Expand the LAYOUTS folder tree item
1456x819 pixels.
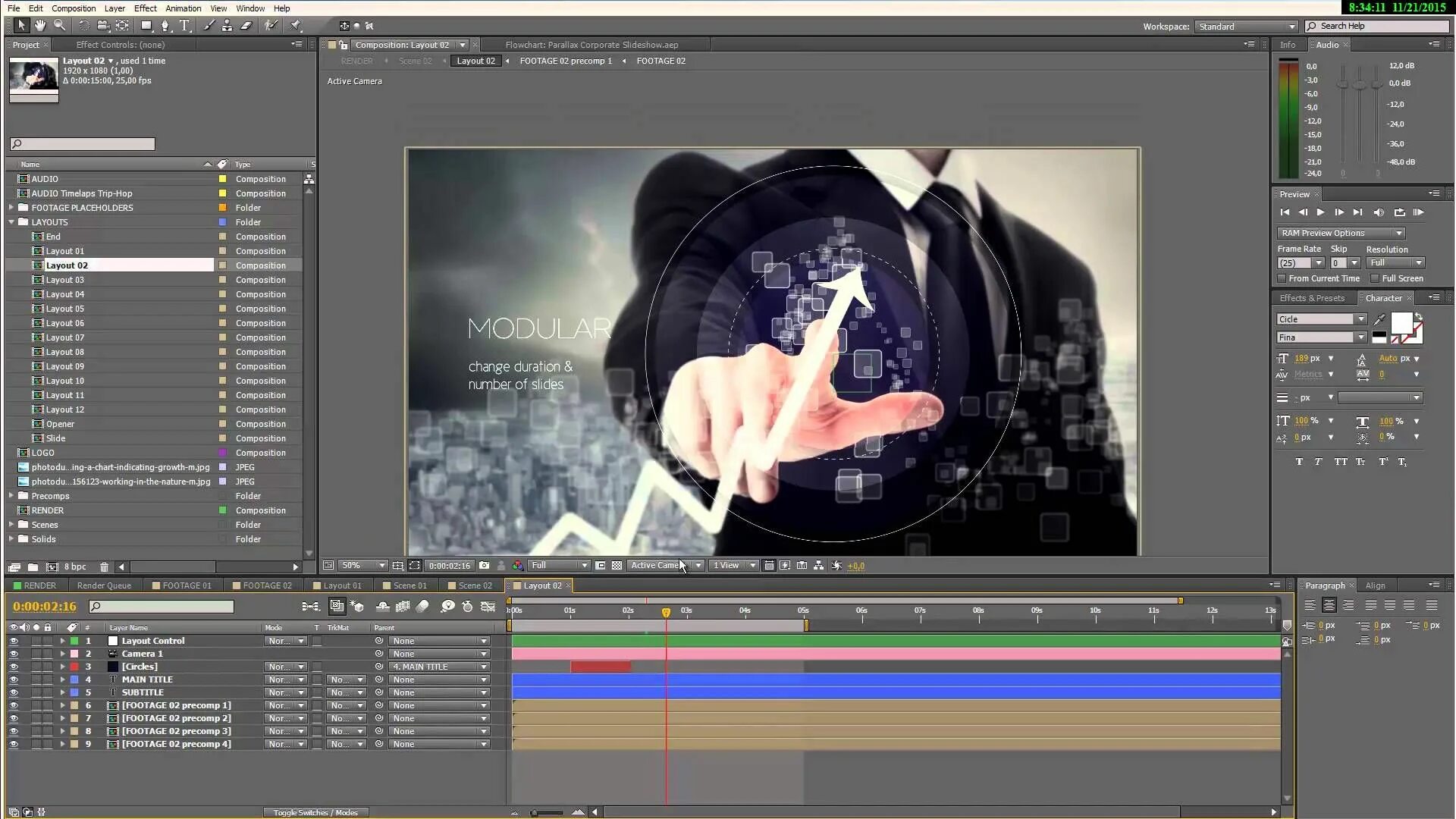point(12,222)
